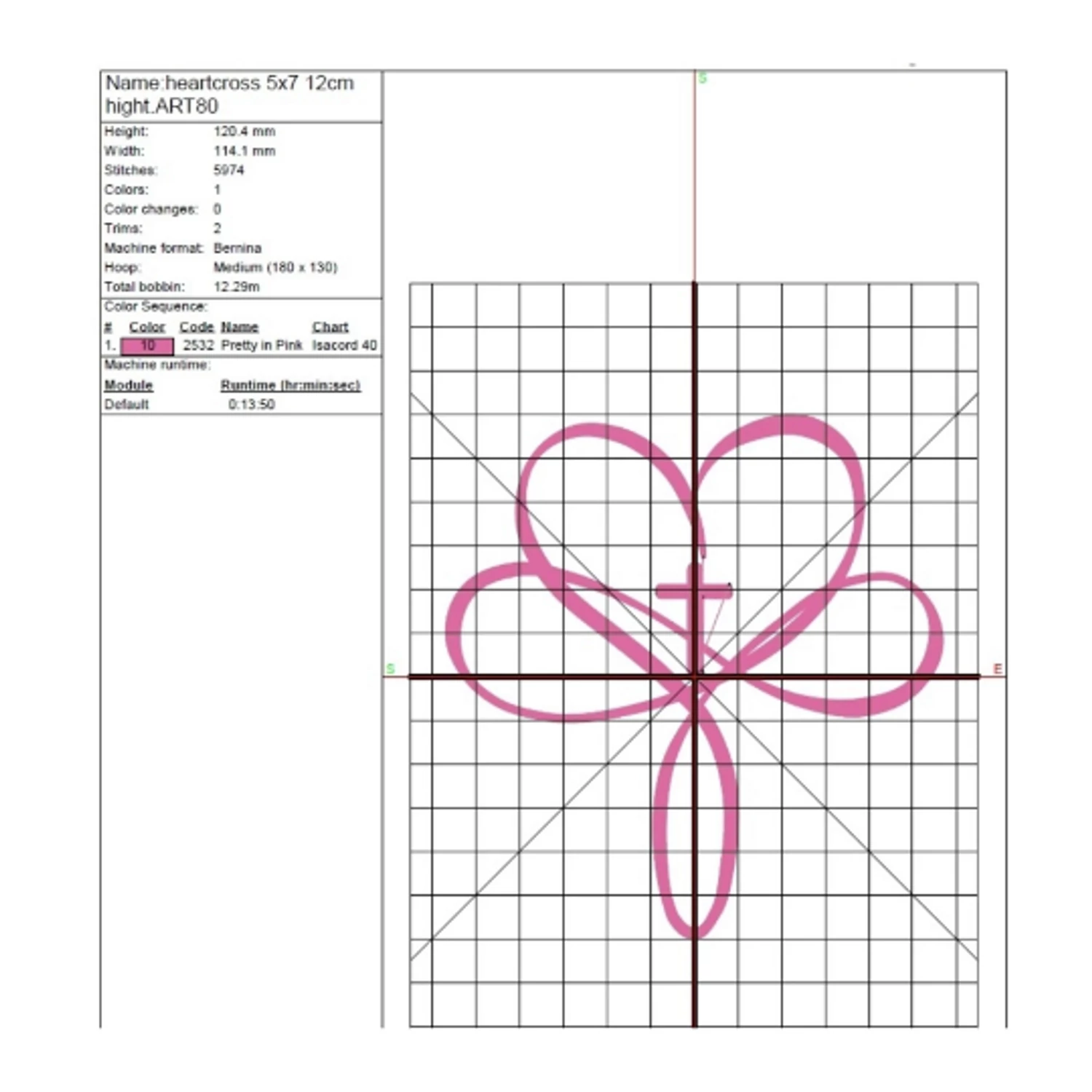Select the Hoop entry Medium (180 x 130)

point(275,266)
